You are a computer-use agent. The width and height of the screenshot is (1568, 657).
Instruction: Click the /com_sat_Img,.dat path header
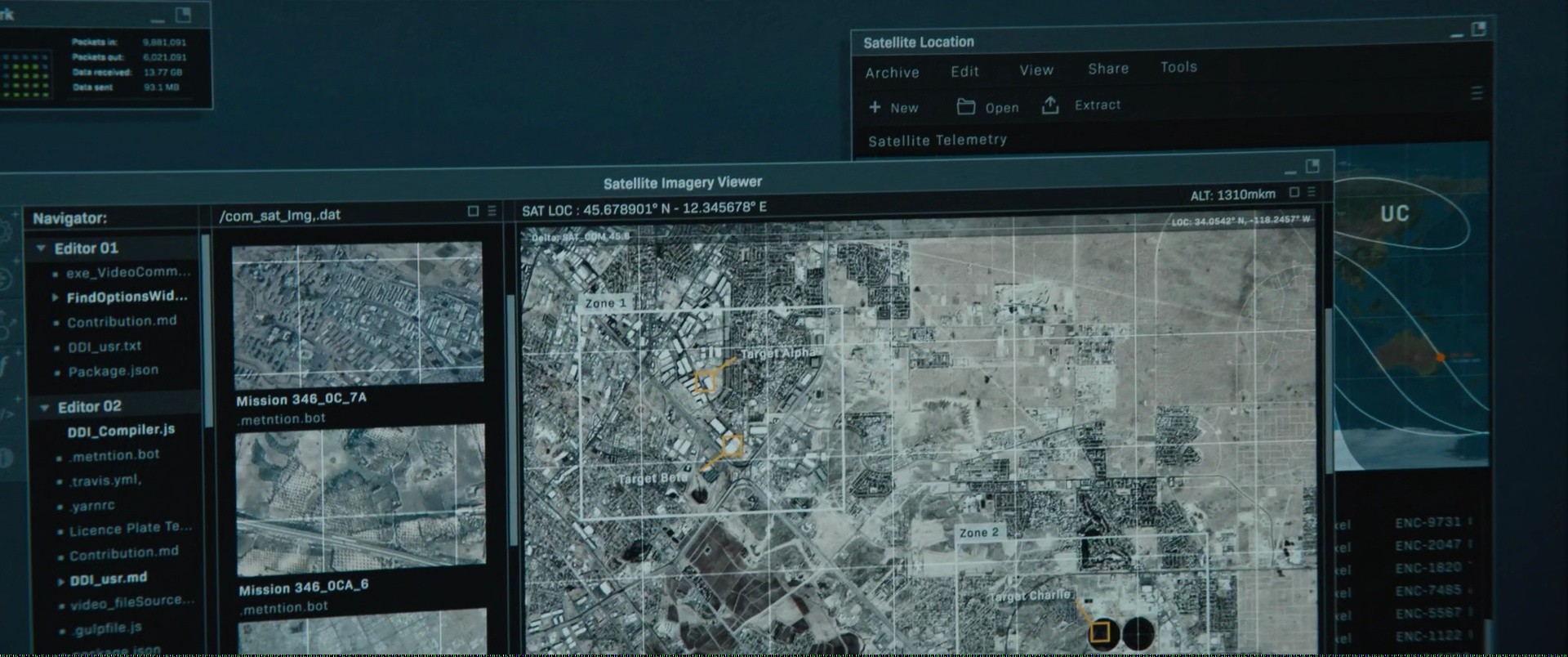279,215
